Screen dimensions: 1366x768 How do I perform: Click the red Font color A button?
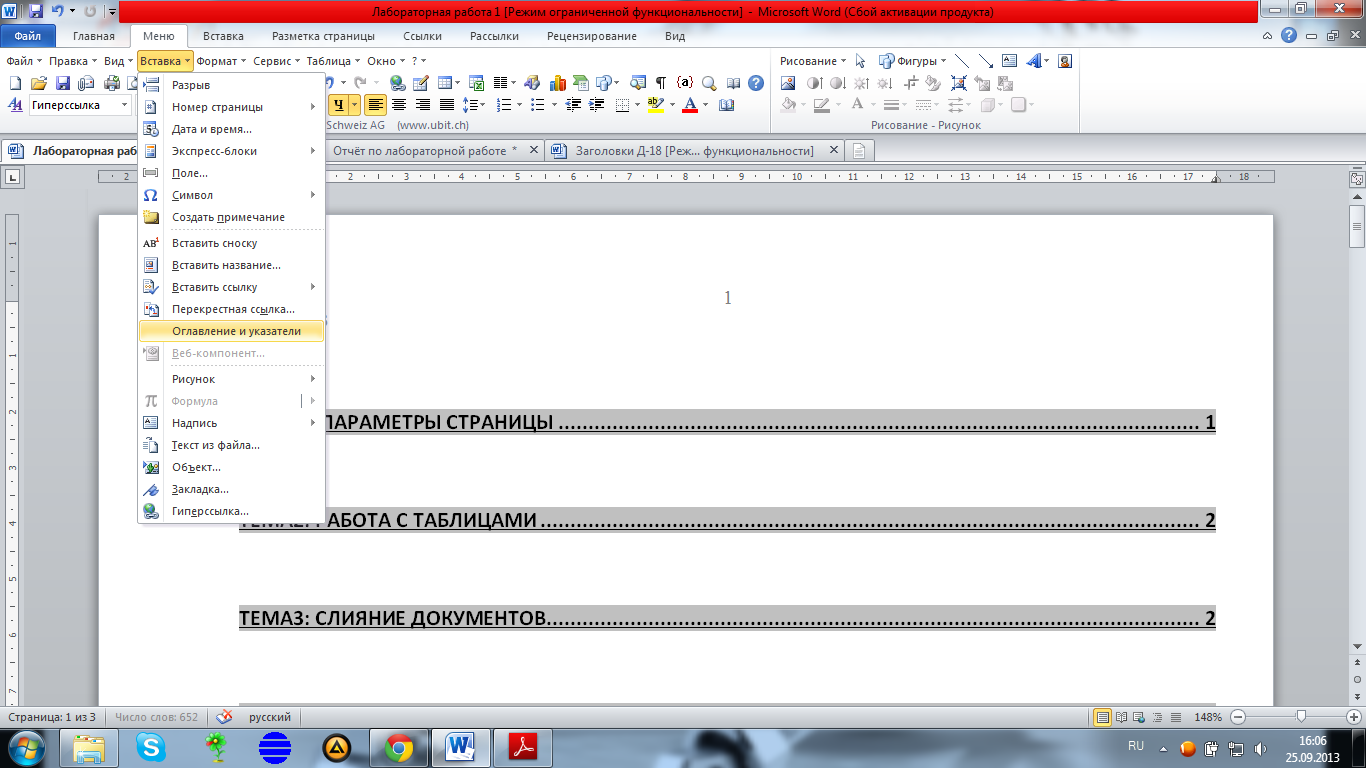[690, 104]
